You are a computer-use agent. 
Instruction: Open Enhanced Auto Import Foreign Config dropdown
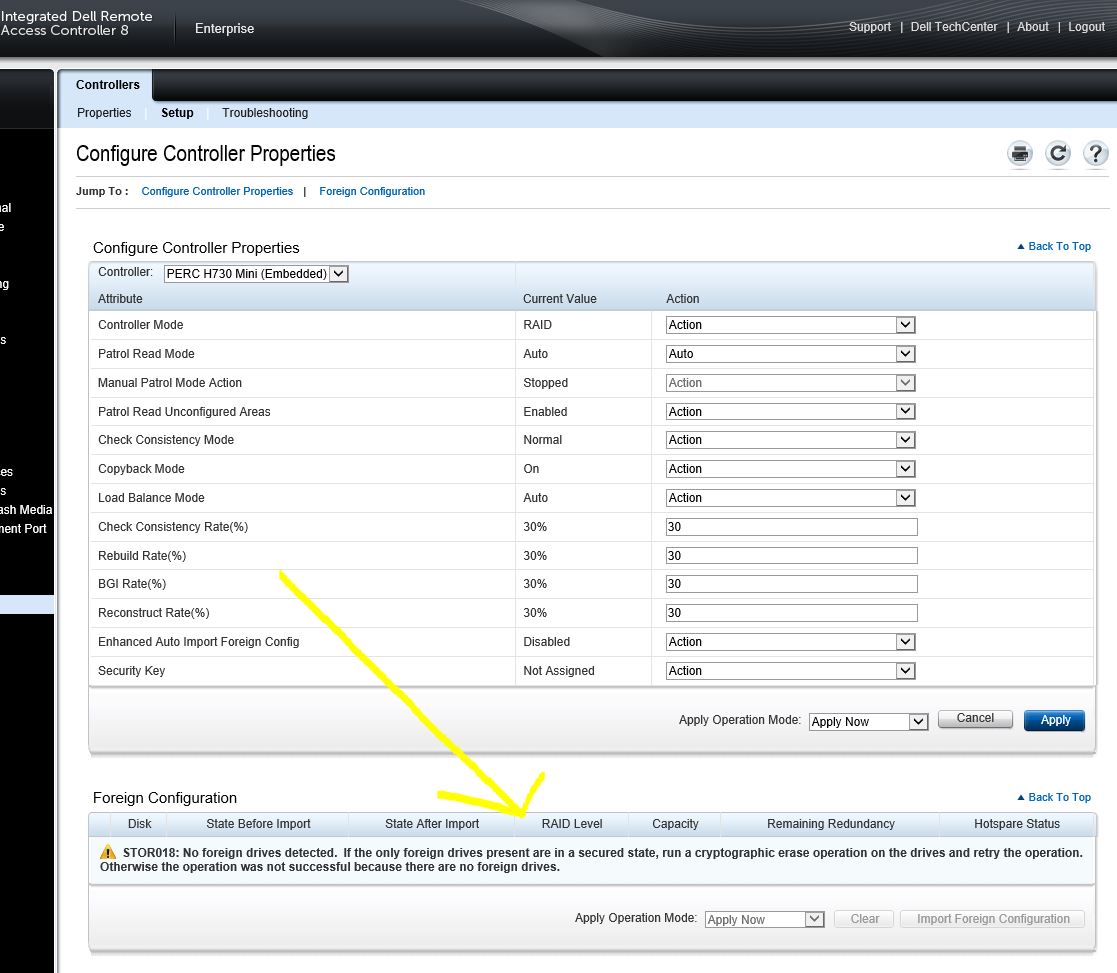(791, 642)
